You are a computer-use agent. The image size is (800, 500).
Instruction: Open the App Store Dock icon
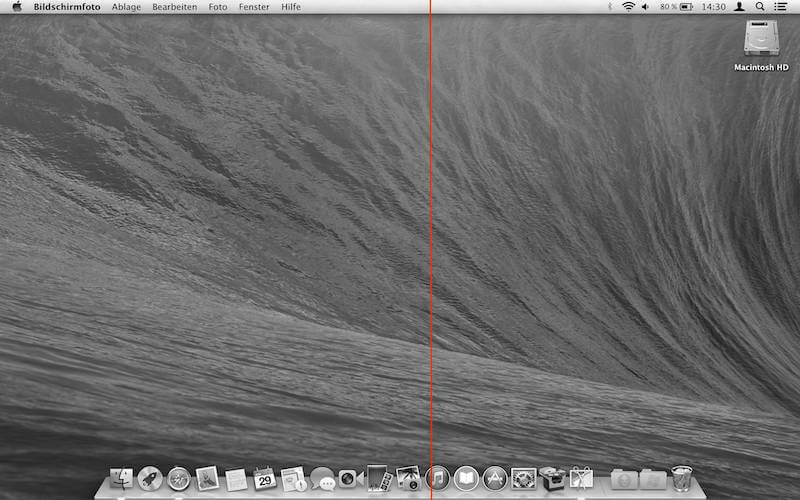pyautogui.click(x=494, y=479)
